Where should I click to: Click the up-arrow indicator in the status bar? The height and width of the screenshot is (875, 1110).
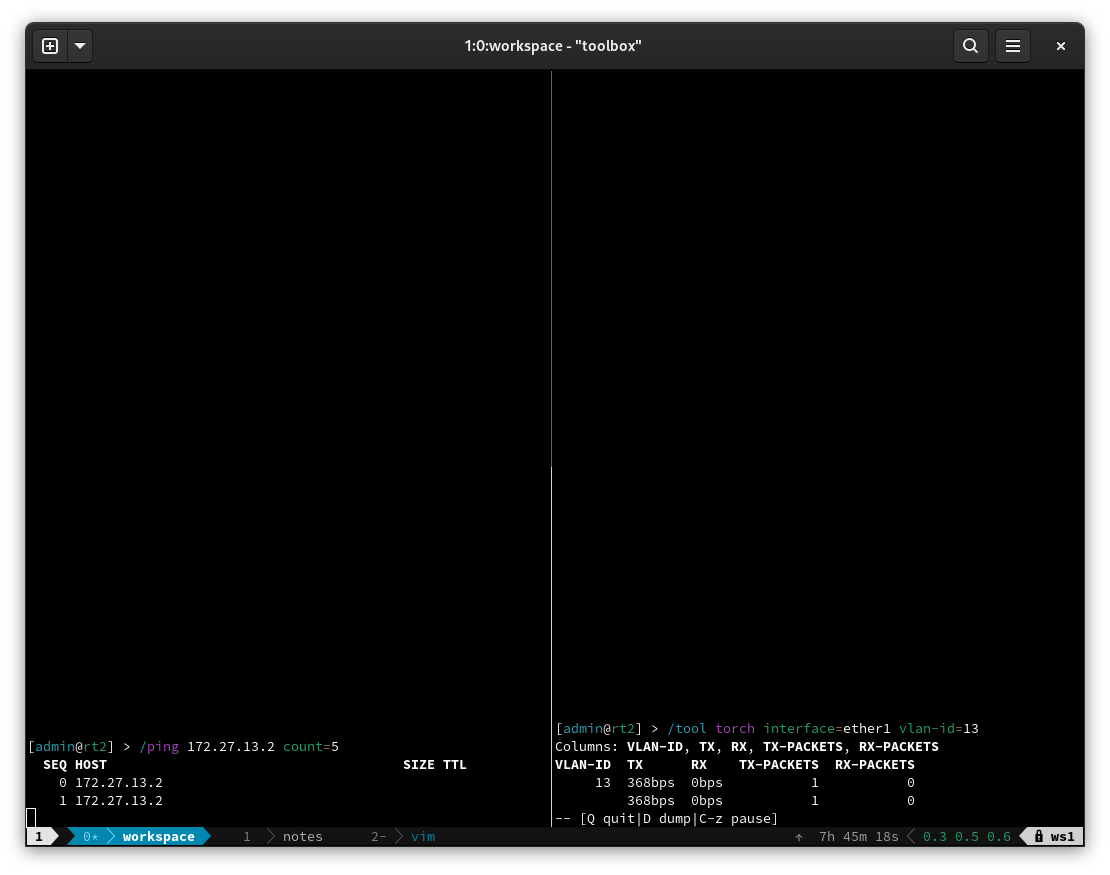coord(798,836)
